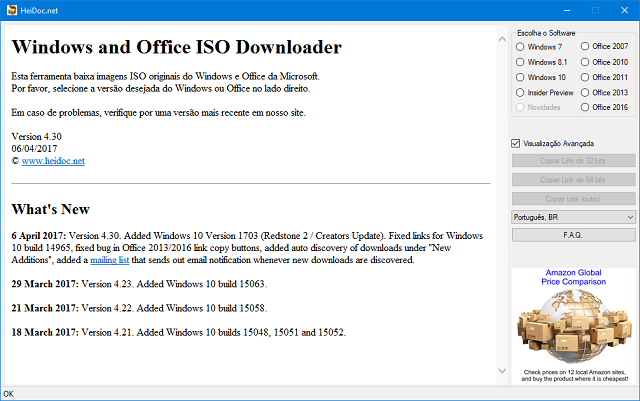Click the 'Windows and Office ISO Downloader' title
Screen dimensions: 640x401
[x=177, y=47]
